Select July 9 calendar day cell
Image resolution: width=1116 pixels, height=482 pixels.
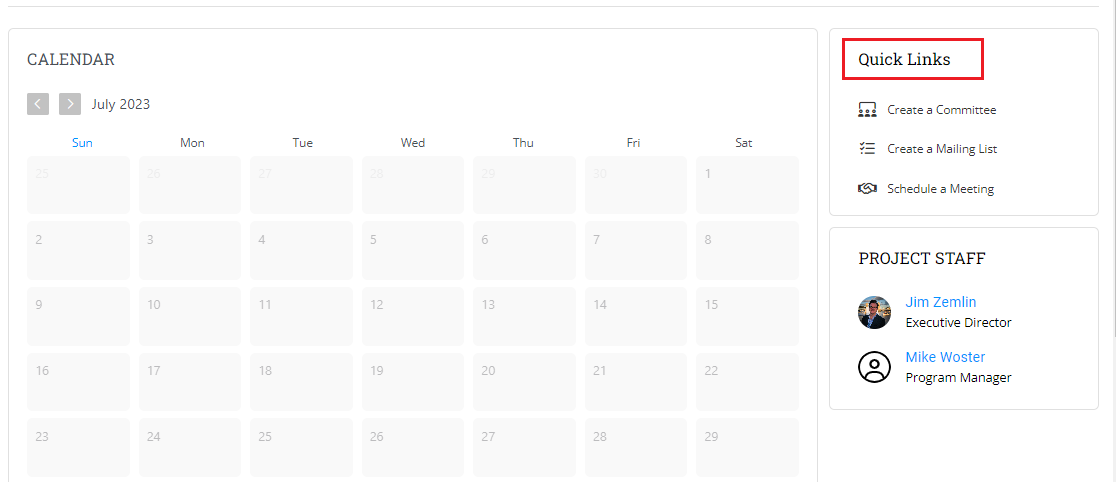[x=78, y=316]
